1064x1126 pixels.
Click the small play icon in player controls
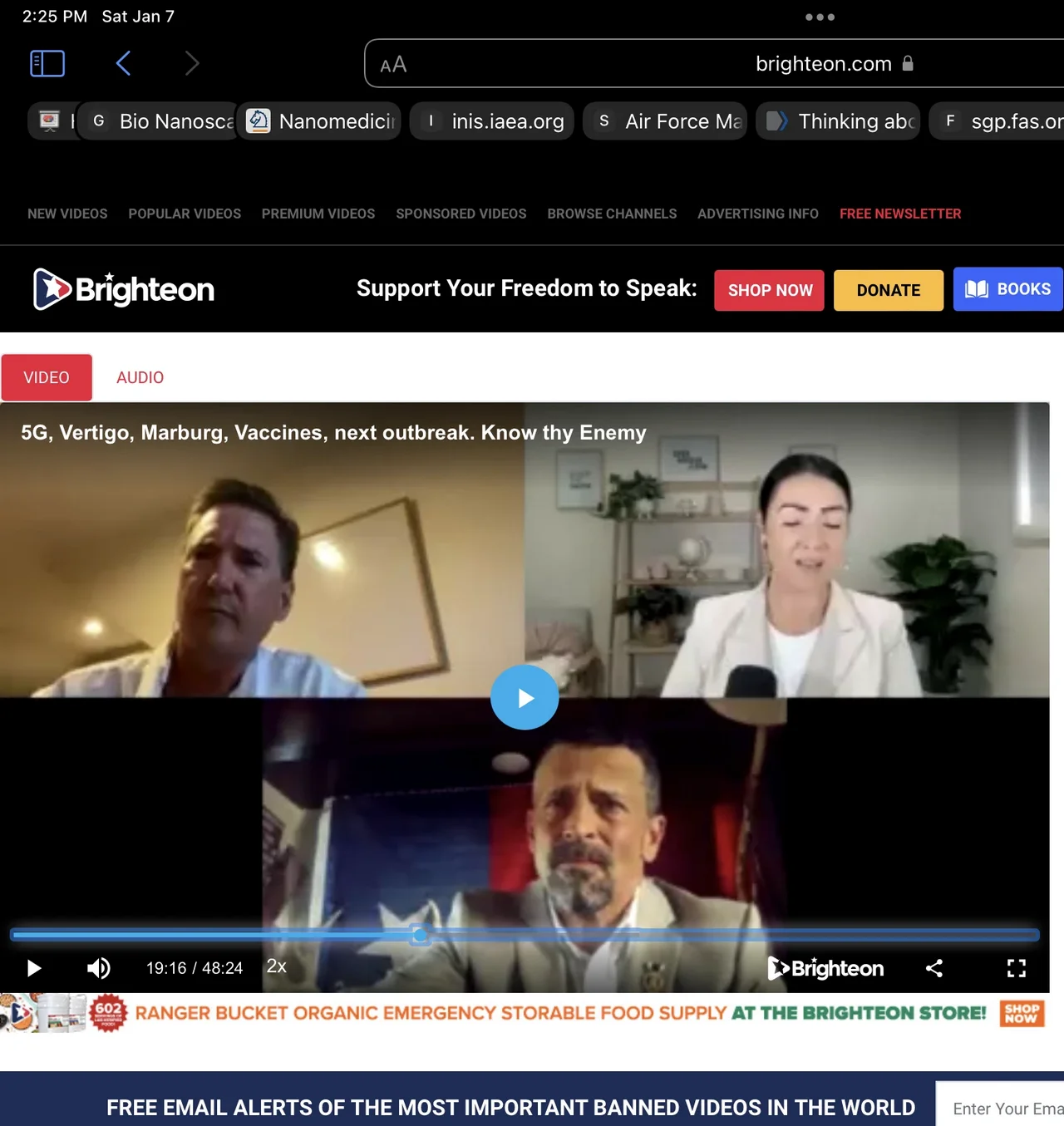point(34,968)
